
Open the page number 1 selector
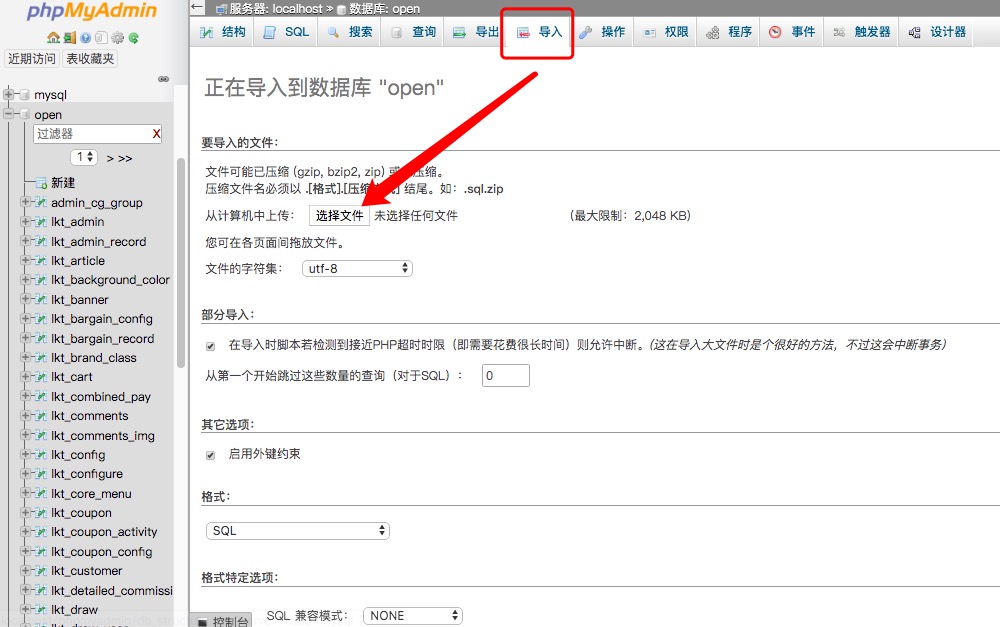[x=84, y=157]
